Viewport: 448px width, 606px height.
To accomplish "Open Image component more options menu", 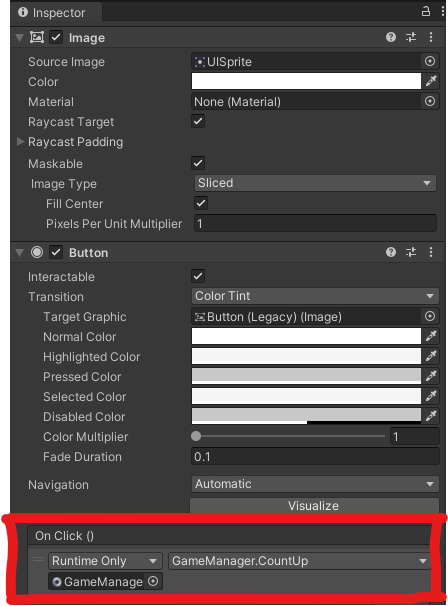I will 431,37.
